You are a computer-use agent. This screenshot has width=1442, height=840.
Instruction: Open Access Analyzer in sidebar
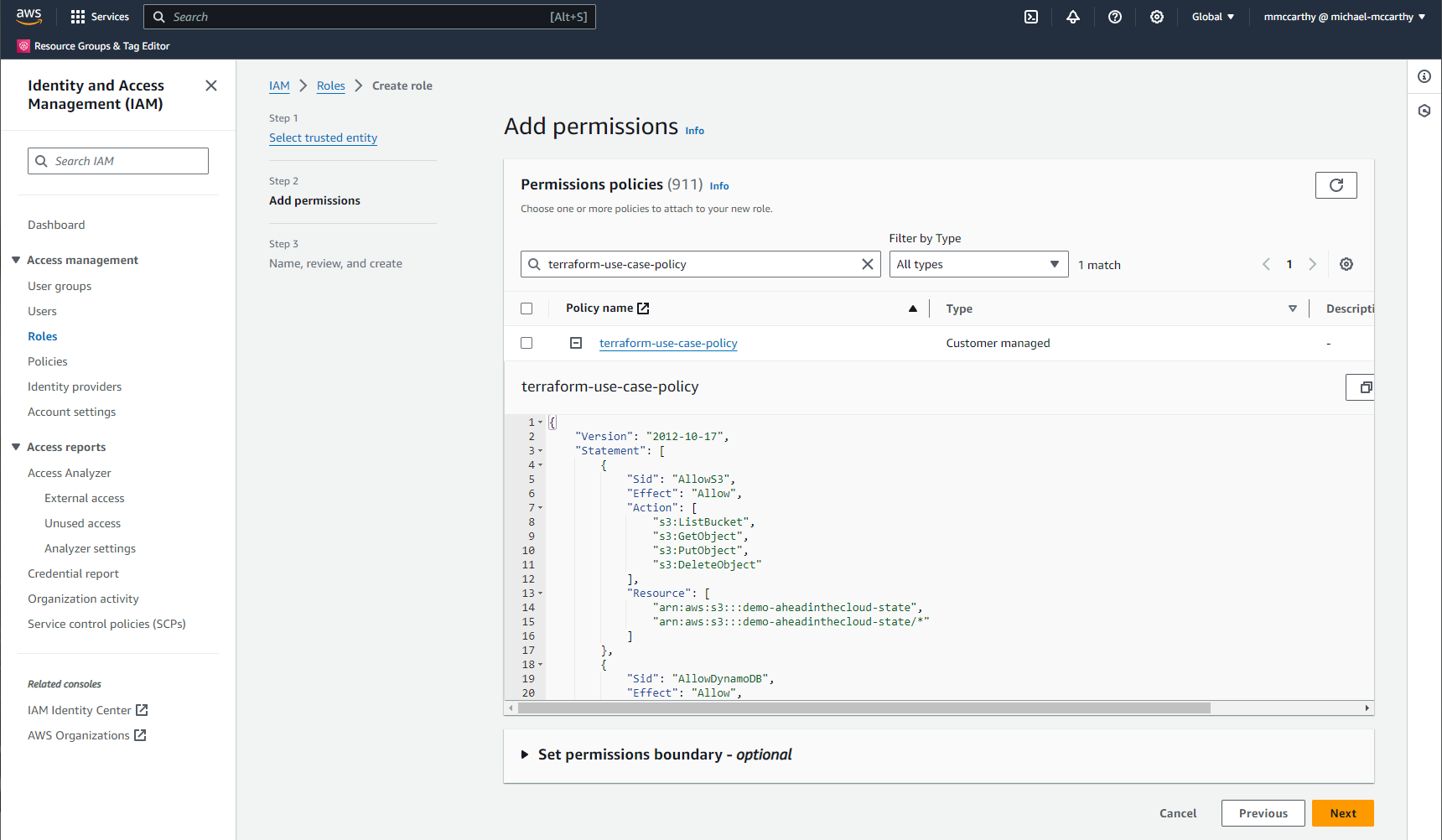[70, 473]
